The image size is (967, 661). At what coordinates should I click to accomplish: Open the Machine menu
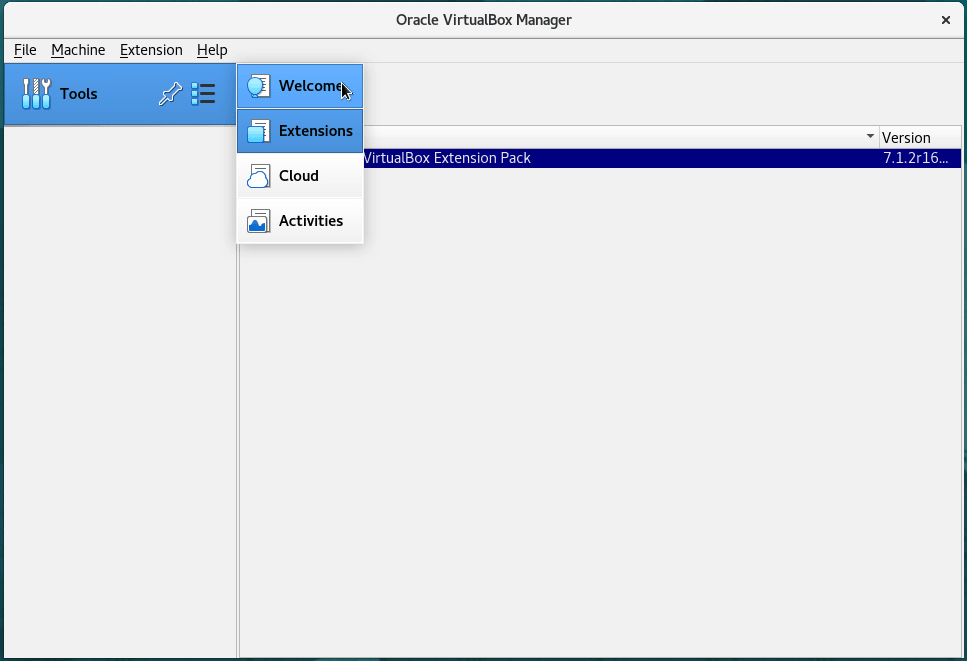(x=78, y=50)
